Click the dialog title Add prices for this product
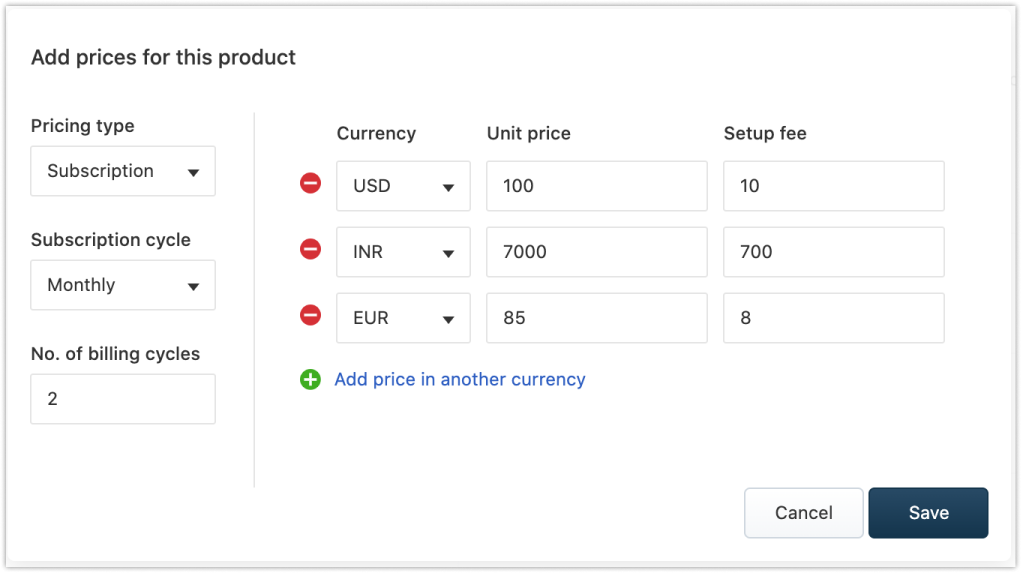This screenshot has width=1022, height=573. (164, 58)
